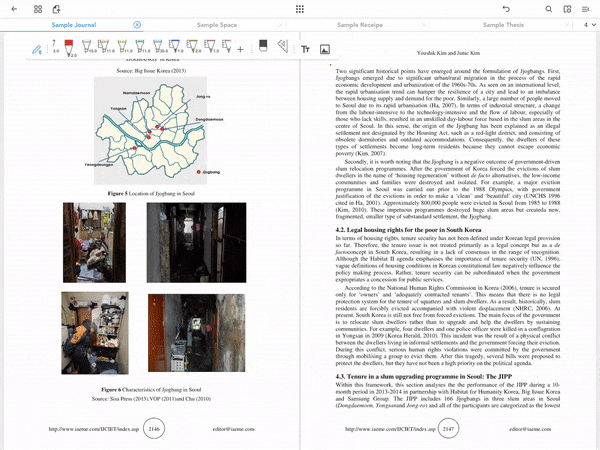Switch to the Sample Space tab
Image resolution: width=600 pixels, height=450 pixels.
click(217, 25)
